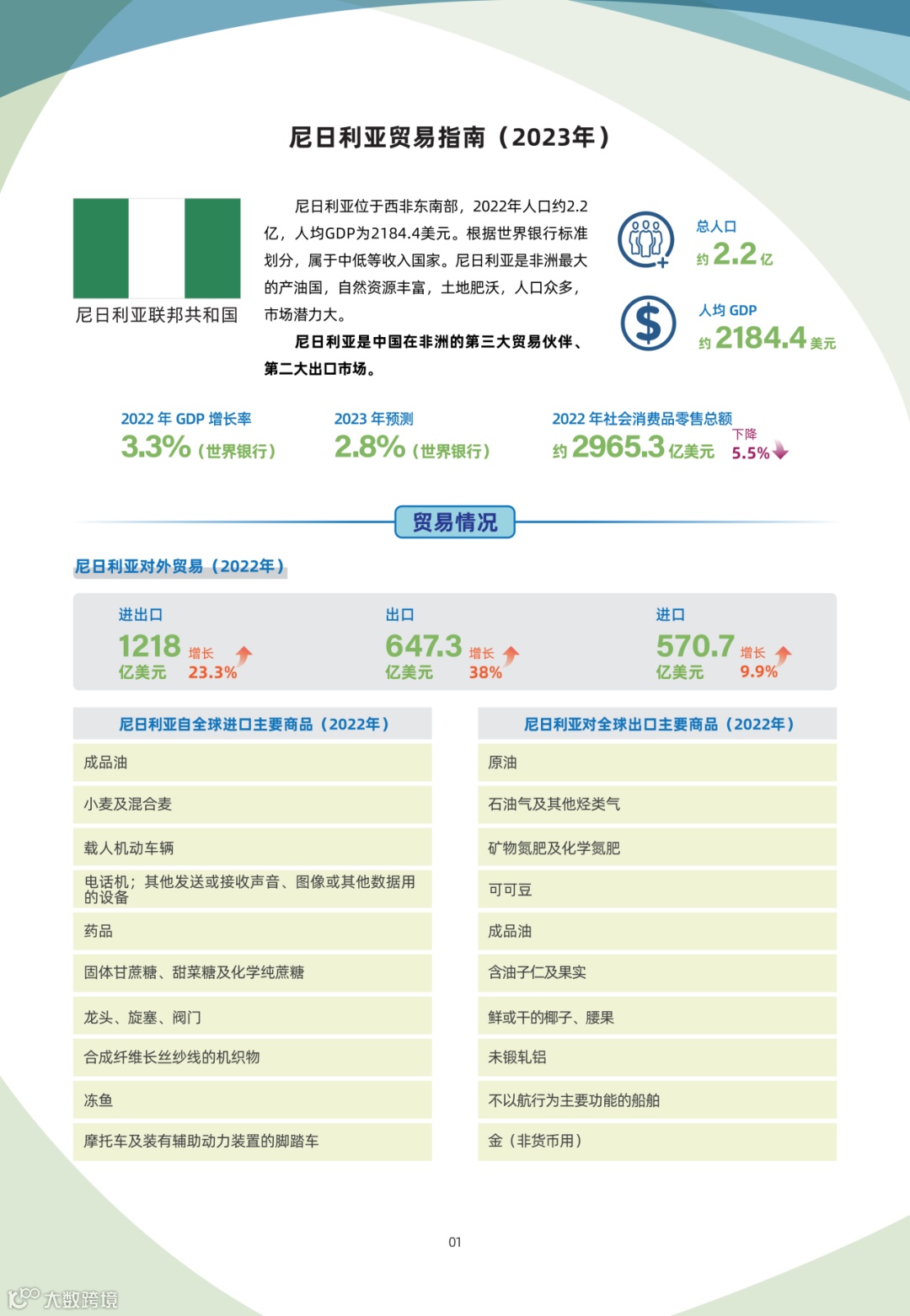Click the 23.3% growth percentage
Viewport: 910px width, 1316px height.
point(212,672)
